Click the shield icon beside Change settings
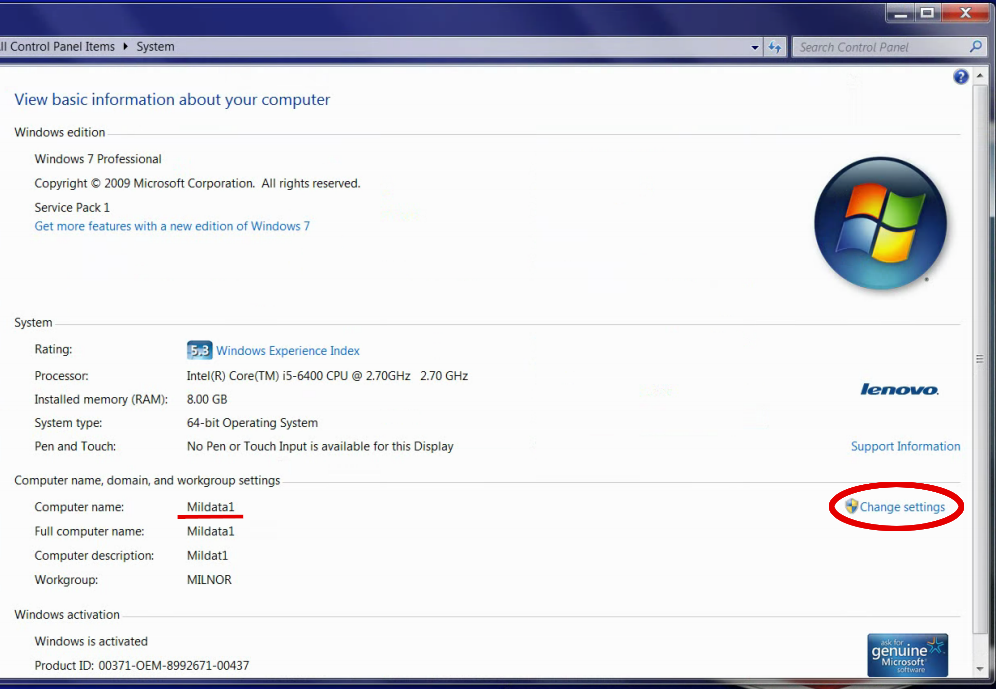Viewport: 996px width, 689px height. click(x=851, y=507)
